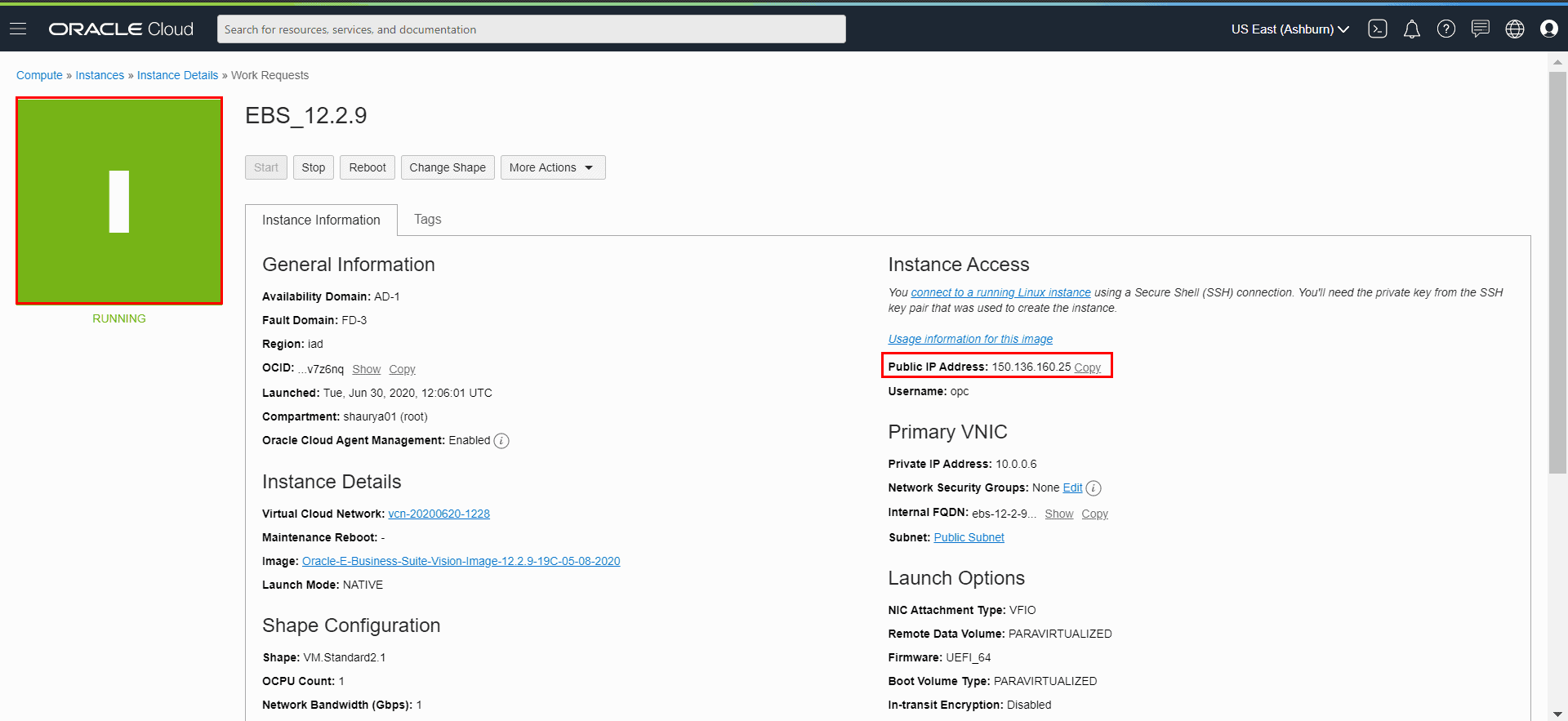Click the Availability Domain value AD-1
Image resolution: width=1568 pixels, height=721 pixels.
point(387,296)
